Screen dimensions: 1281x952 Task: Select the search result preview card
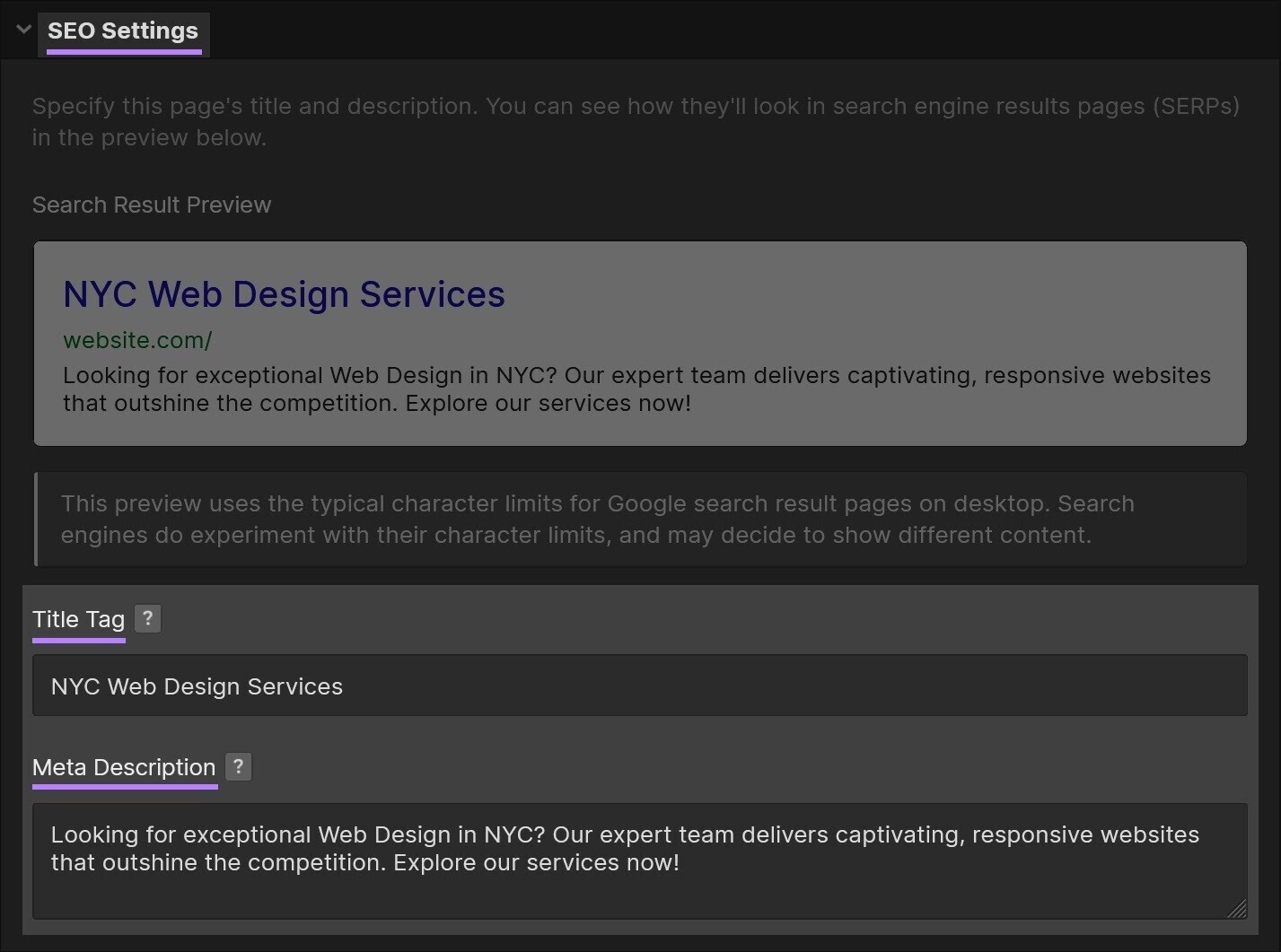coord(639,344)
